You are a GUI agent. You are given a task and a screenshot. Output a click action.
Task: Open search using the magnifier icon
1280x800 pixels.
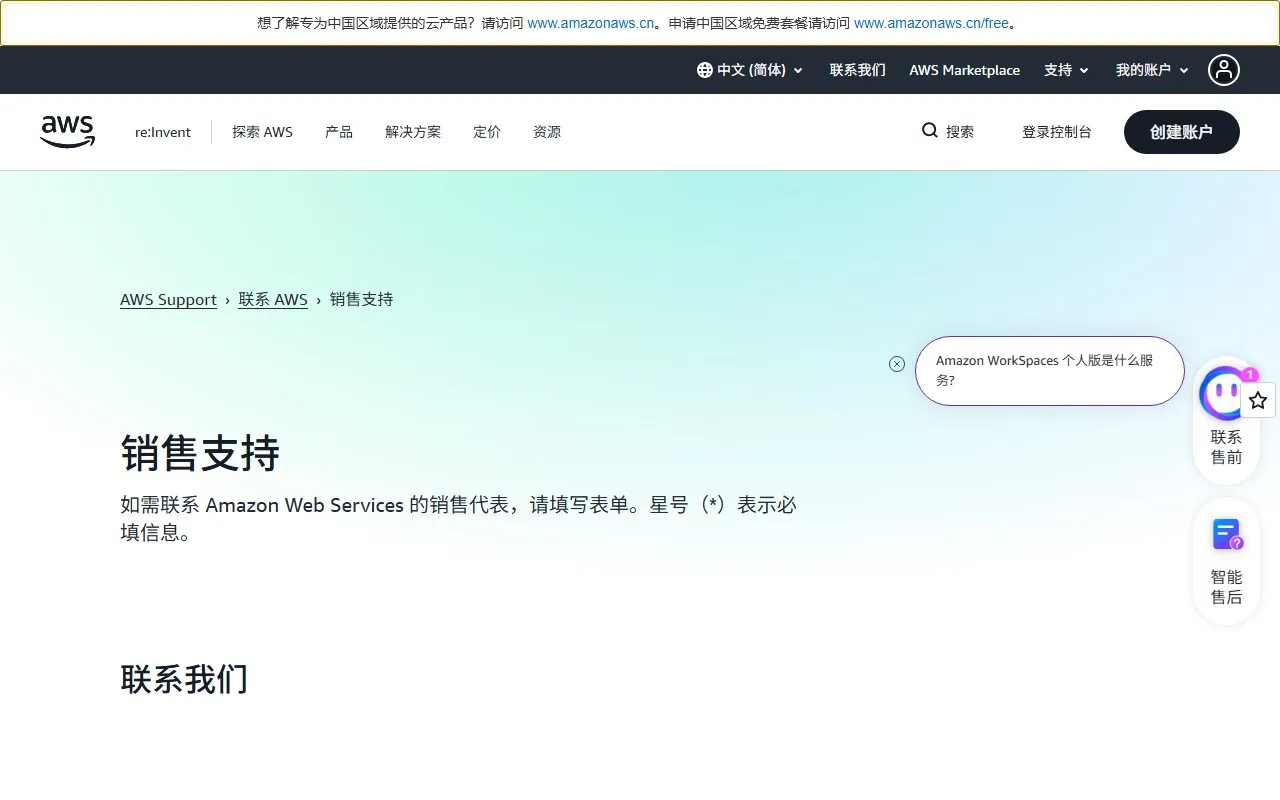pos(930,131)
